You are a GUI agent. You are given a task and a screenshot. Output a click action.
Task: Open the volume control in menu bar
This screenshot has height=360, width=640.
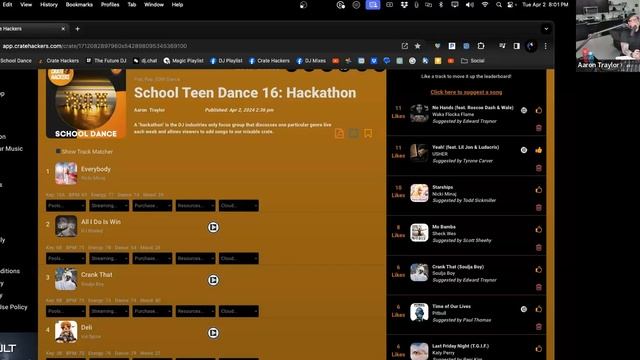pos(470,5)
